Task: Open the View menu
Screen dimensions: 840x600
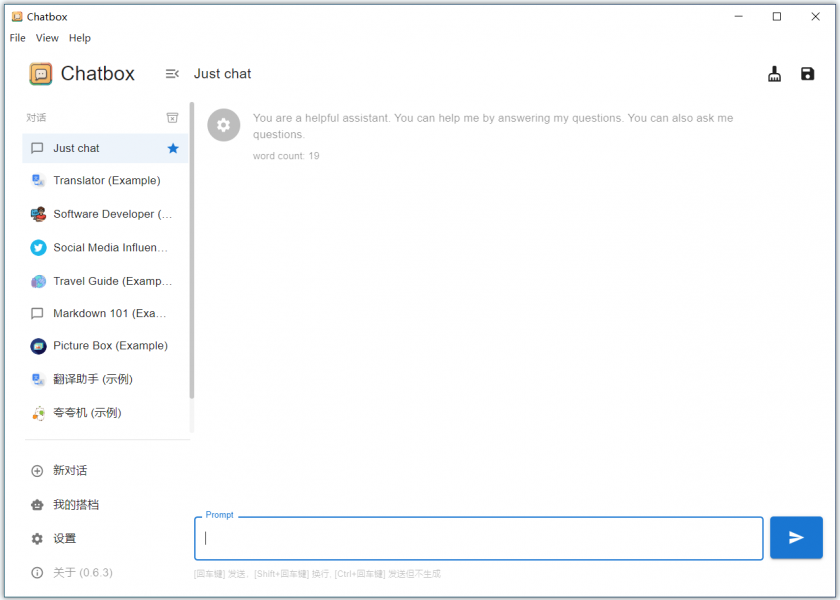Action: 47,38
